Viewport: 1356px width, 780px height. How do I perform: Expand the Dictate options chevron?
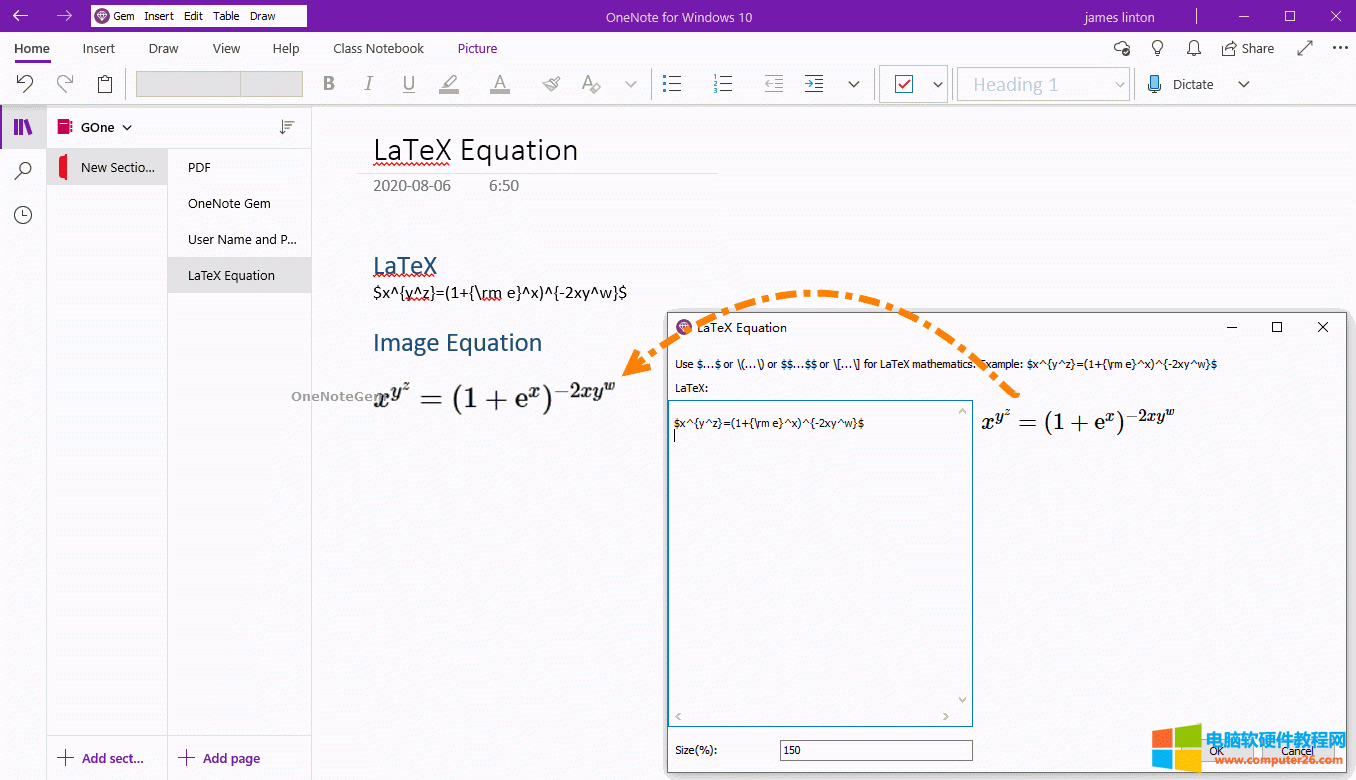point(1244,84)
